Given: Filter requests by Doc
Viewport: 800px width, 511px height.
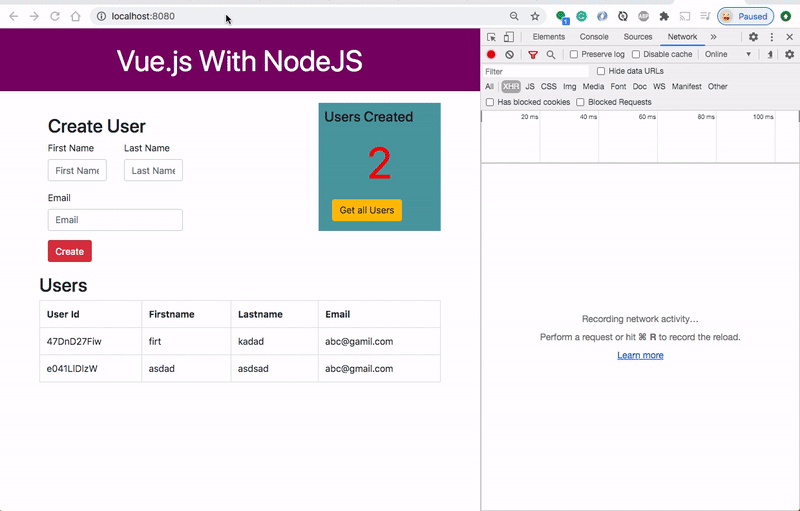Looking at the screenshot, I should 640,86.
